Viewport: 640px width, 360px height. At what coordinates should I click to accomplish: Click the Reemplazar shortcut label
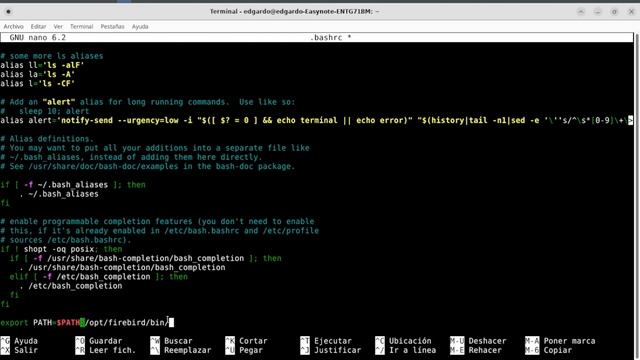181,350
